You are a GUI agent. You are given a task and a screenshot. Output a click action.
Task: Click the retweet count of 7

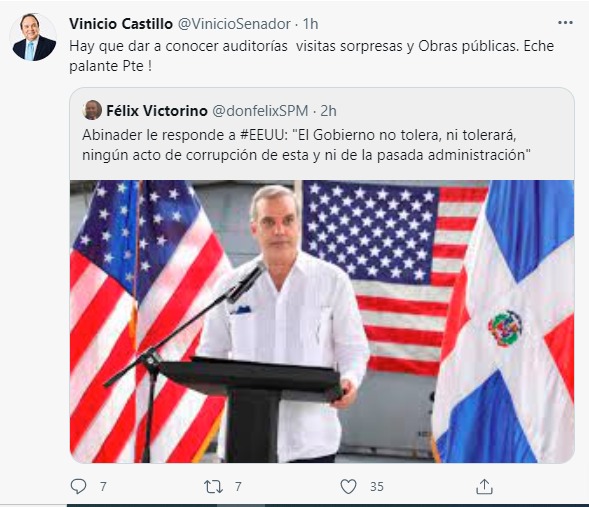pyautogui.click(x=238, y=487)
